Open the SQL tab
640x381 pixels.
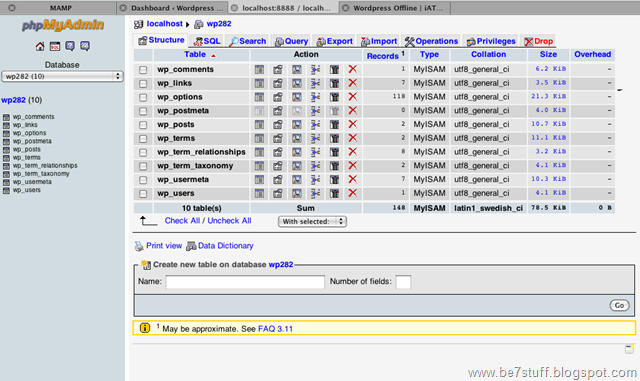click(207, 41)
